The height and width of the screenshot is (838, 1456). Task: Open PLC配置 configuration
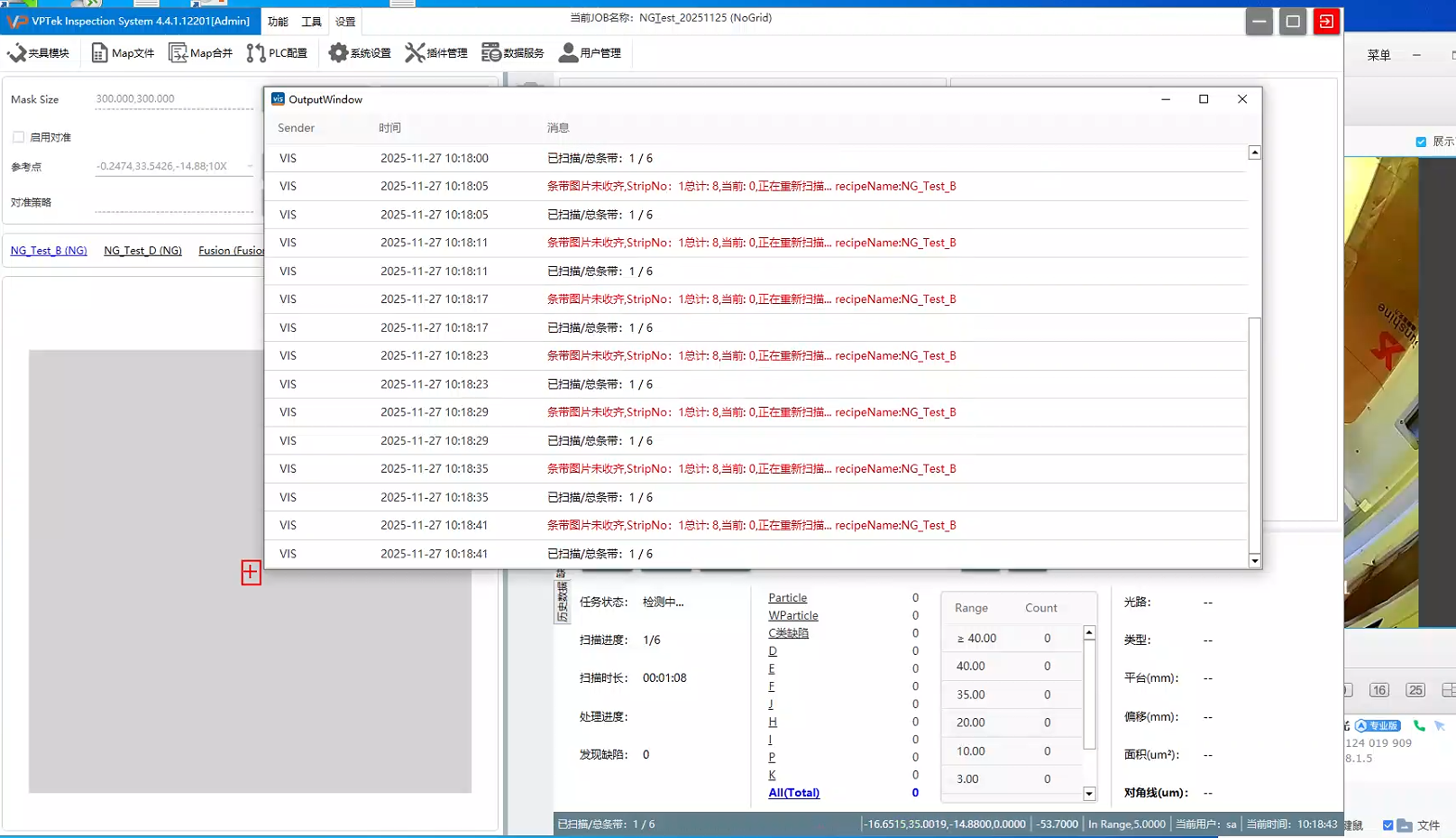tap(278, 53)
